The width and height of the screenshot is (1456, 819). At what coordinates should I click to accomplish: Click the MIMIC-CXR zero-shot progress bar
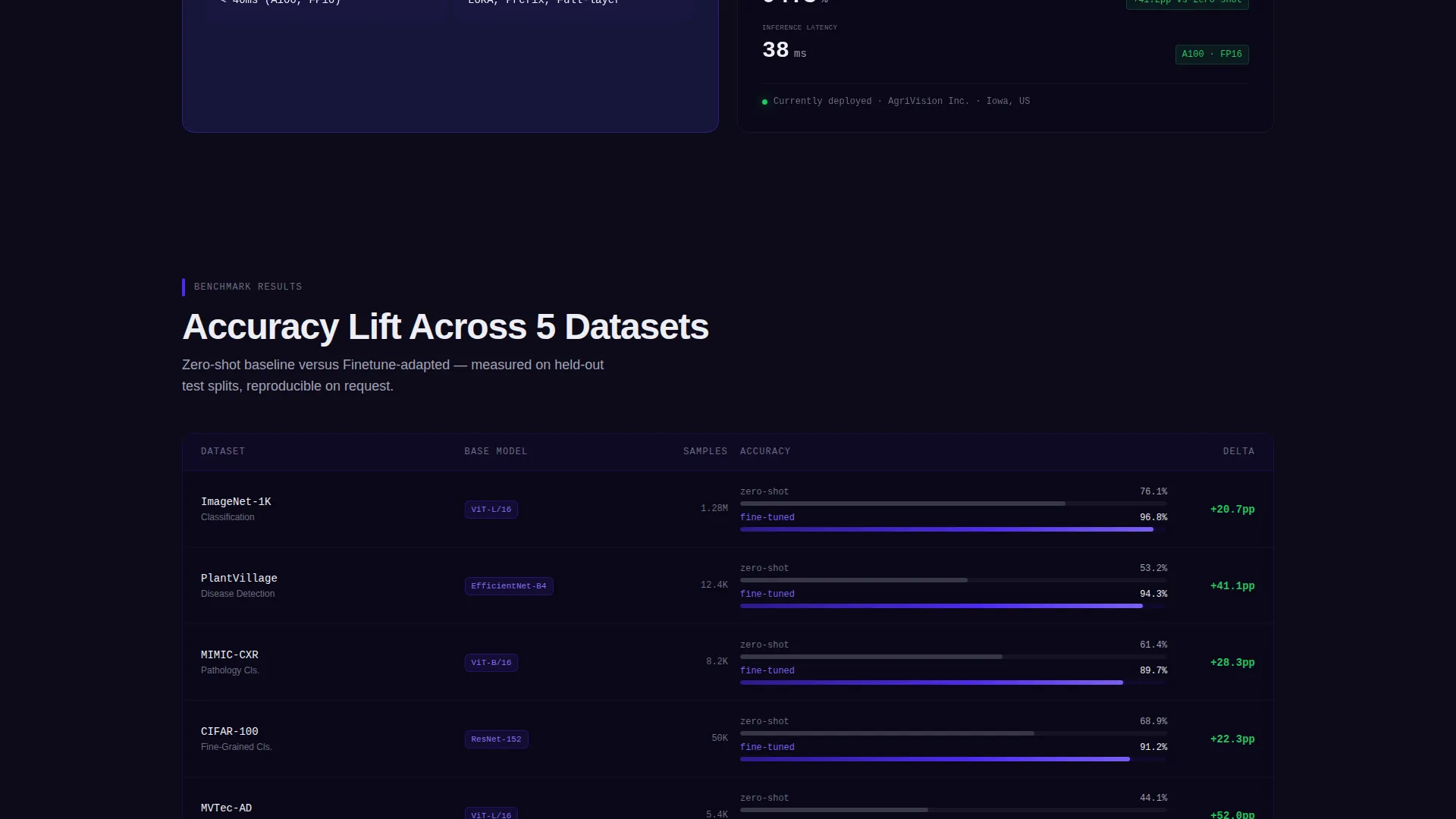point(953,657)
